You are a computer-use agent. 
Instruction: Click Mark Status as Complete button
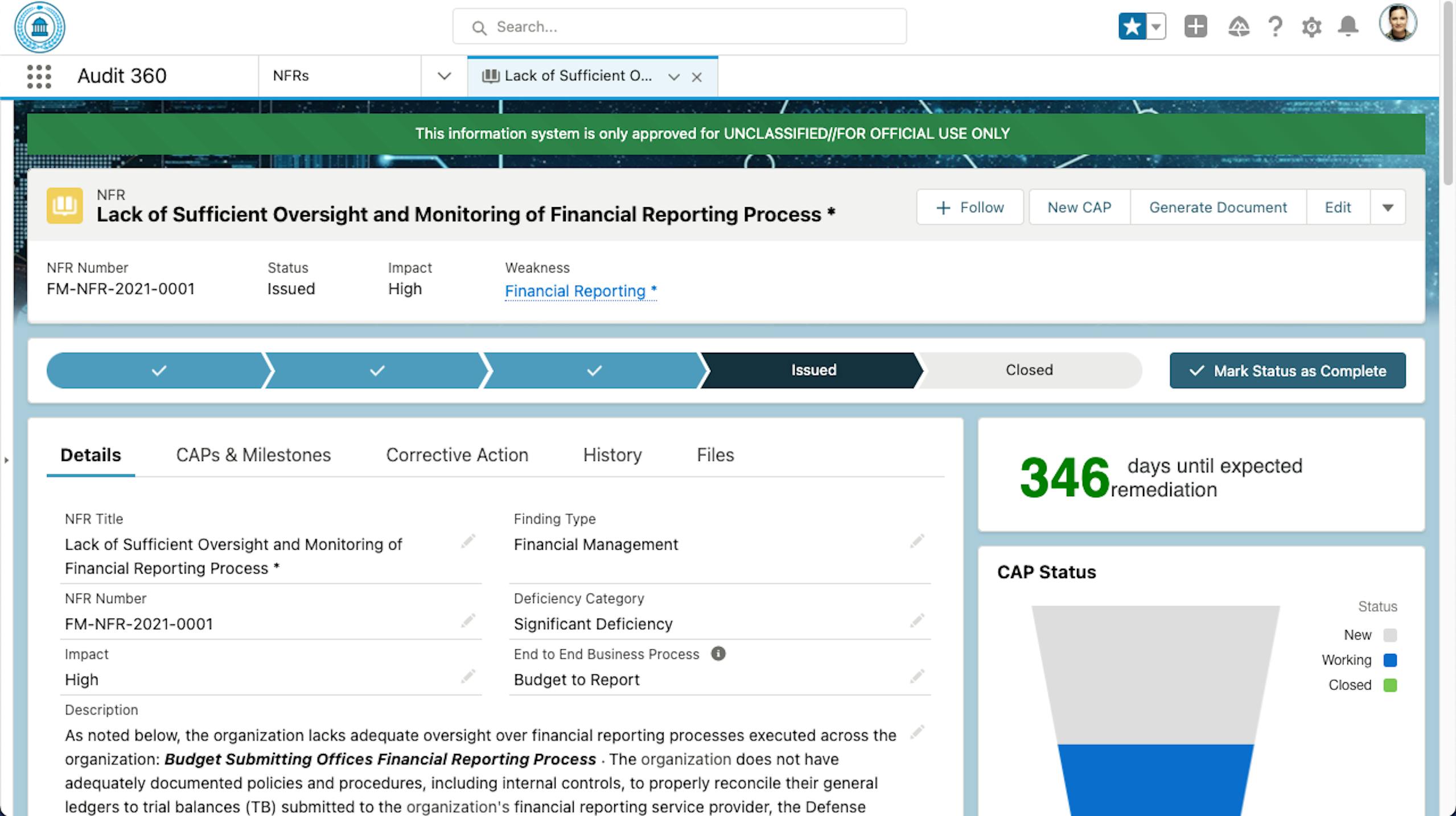(1288, 371)
